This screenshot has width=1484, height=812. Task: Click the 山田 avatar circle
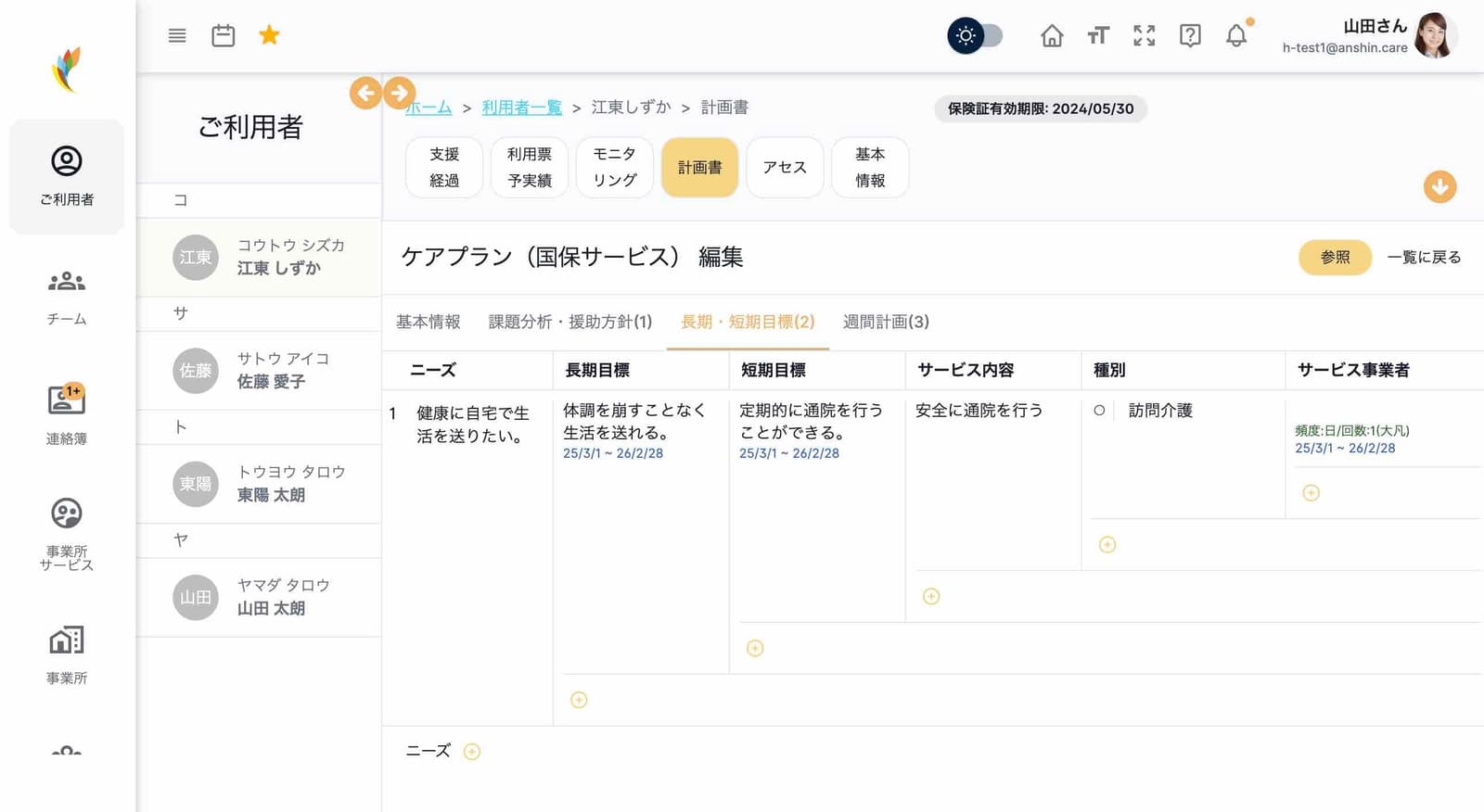(196, 597)
